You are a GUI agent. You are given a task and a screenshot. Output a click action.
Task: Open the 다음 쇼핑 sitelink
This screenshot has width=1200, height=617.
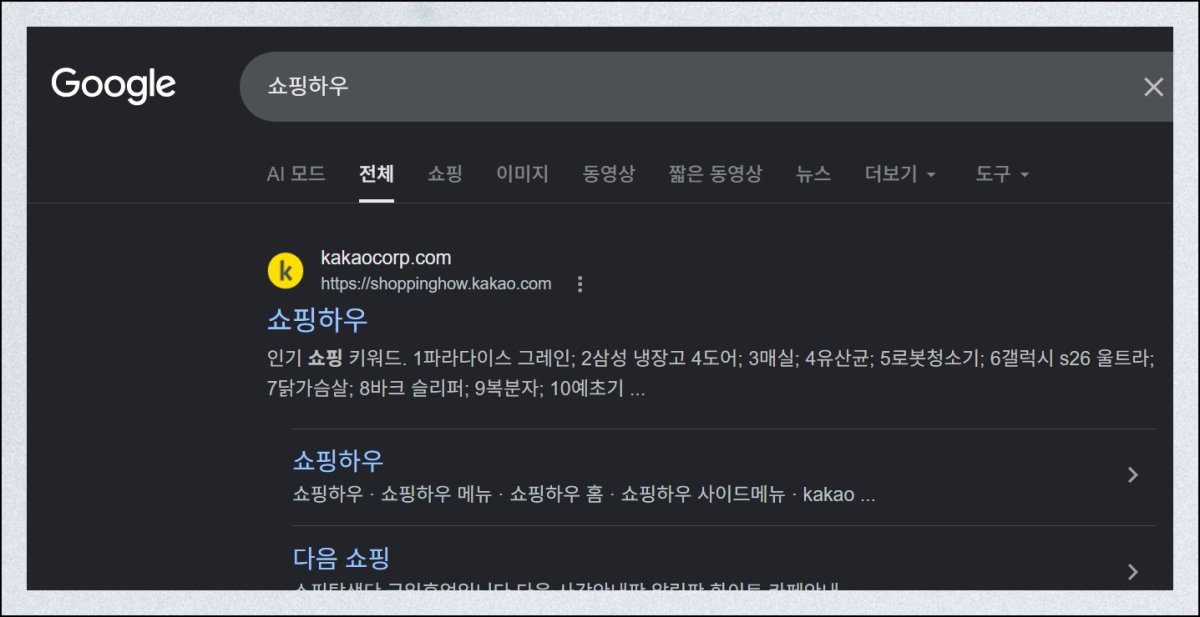[x=341, y=558]
